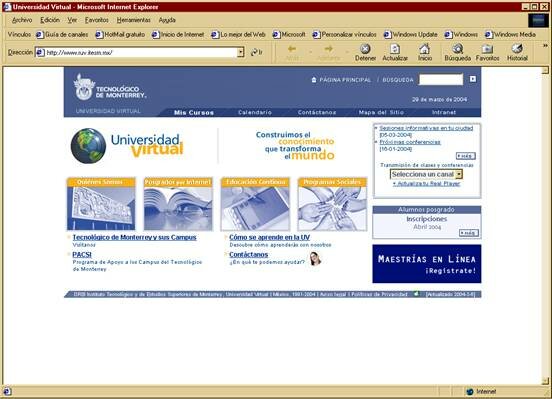
Task: Select the Mapa del Sitio tab
Action: tap(381, 112)
